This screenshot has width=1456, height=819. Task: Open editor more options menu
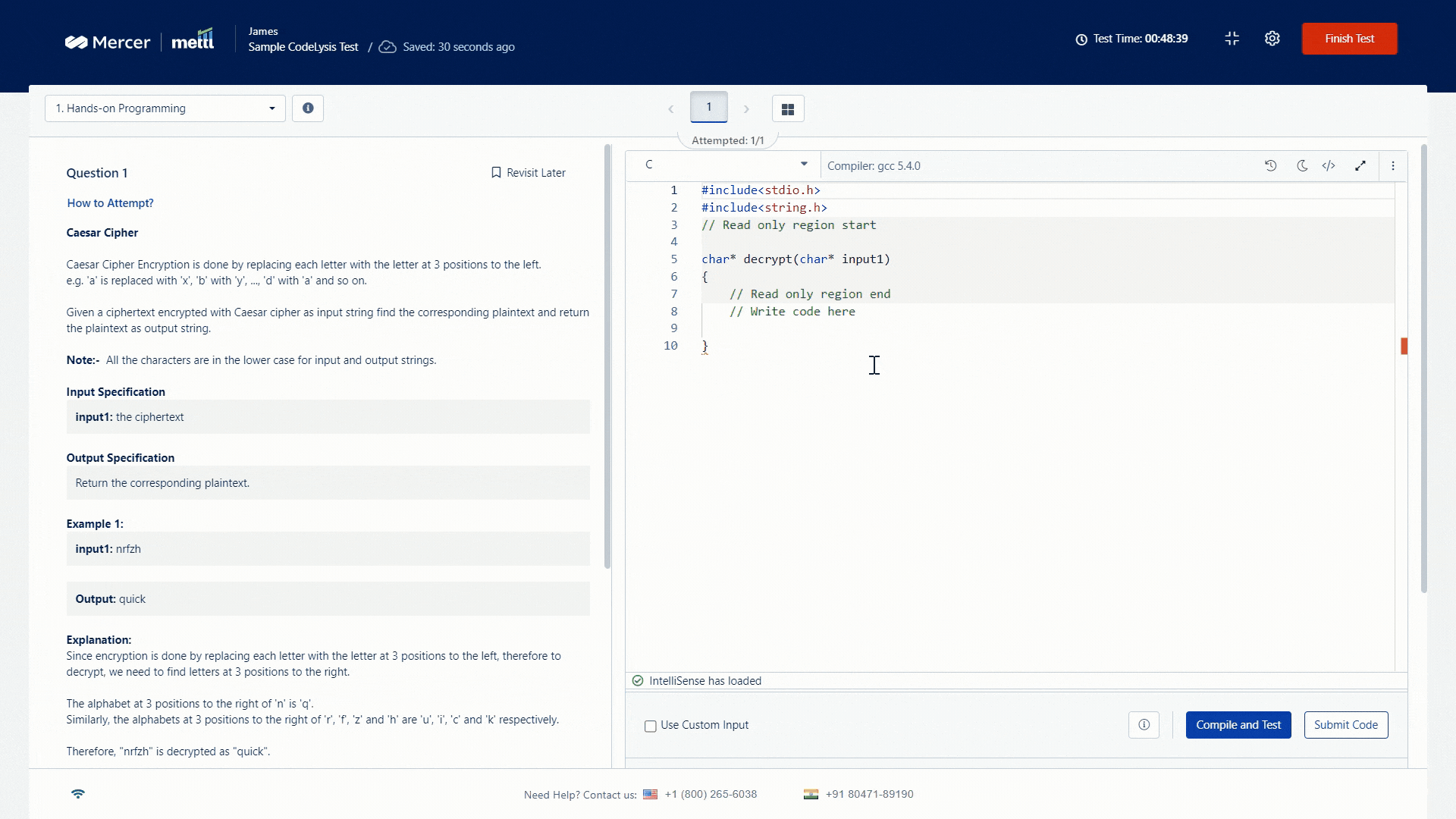(1393, 165)
